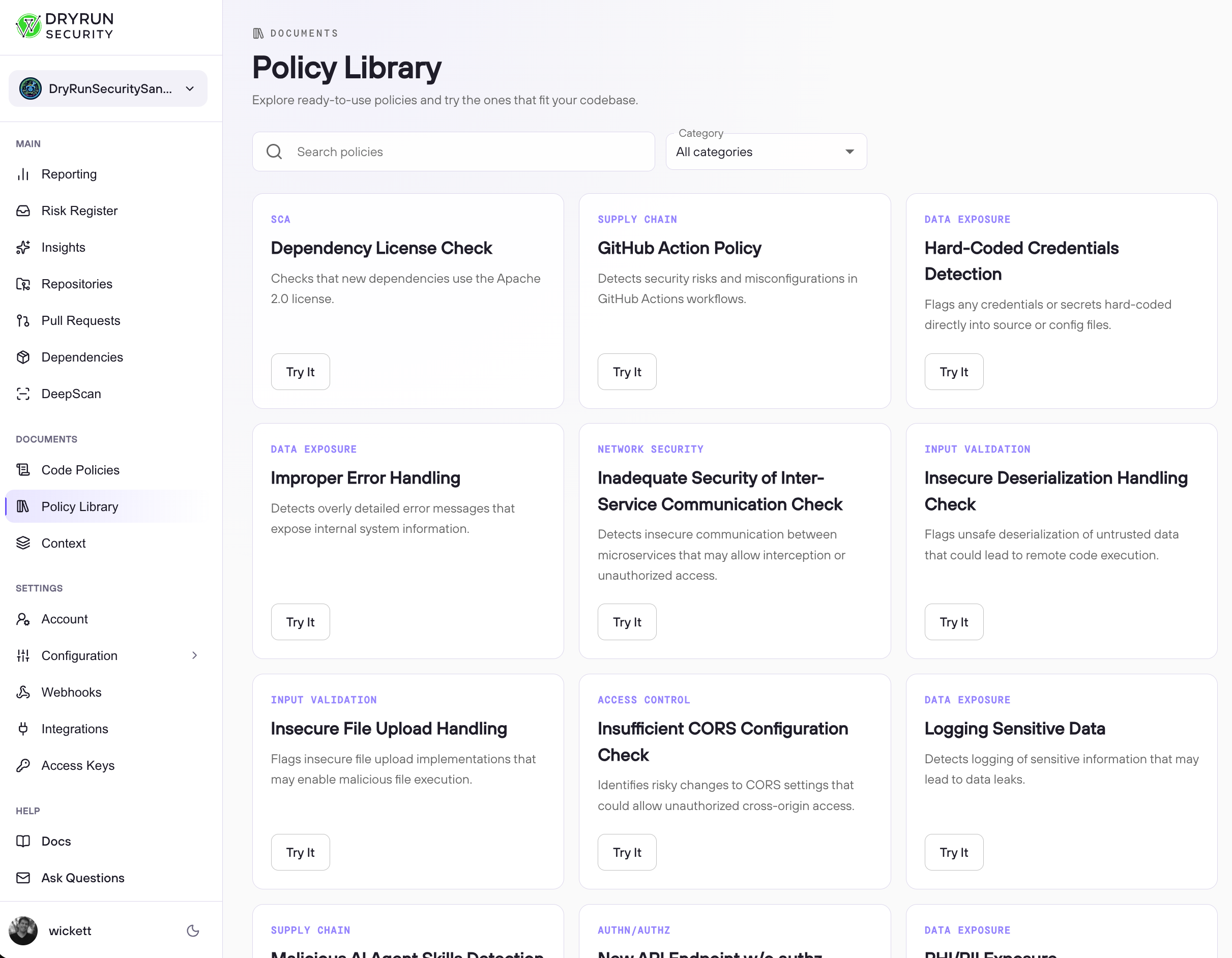Click the Dependencies package icon
Image resolution: width=1232 pixels, height=958 pixels.
point(23,357)
